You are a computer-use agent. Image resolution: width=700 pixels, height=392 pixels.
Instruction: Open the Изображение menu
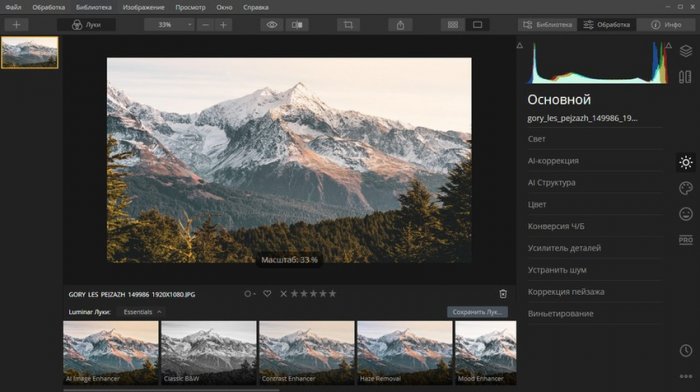pos(143,8)
